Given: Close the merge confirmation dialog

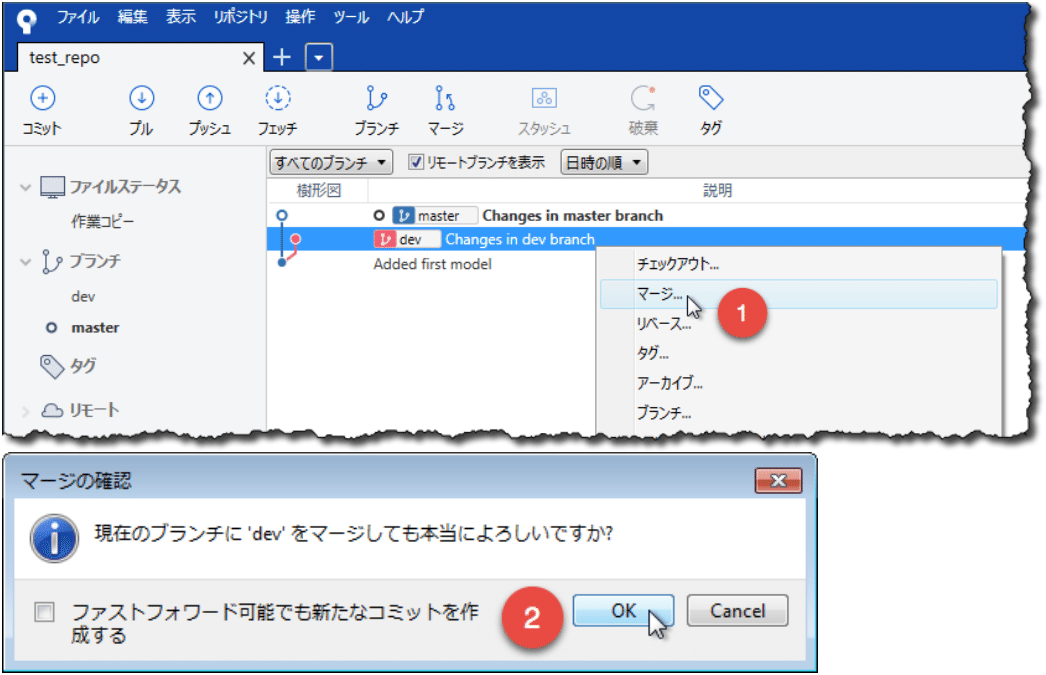Looking at the screenshot, I should click(778, 481).
